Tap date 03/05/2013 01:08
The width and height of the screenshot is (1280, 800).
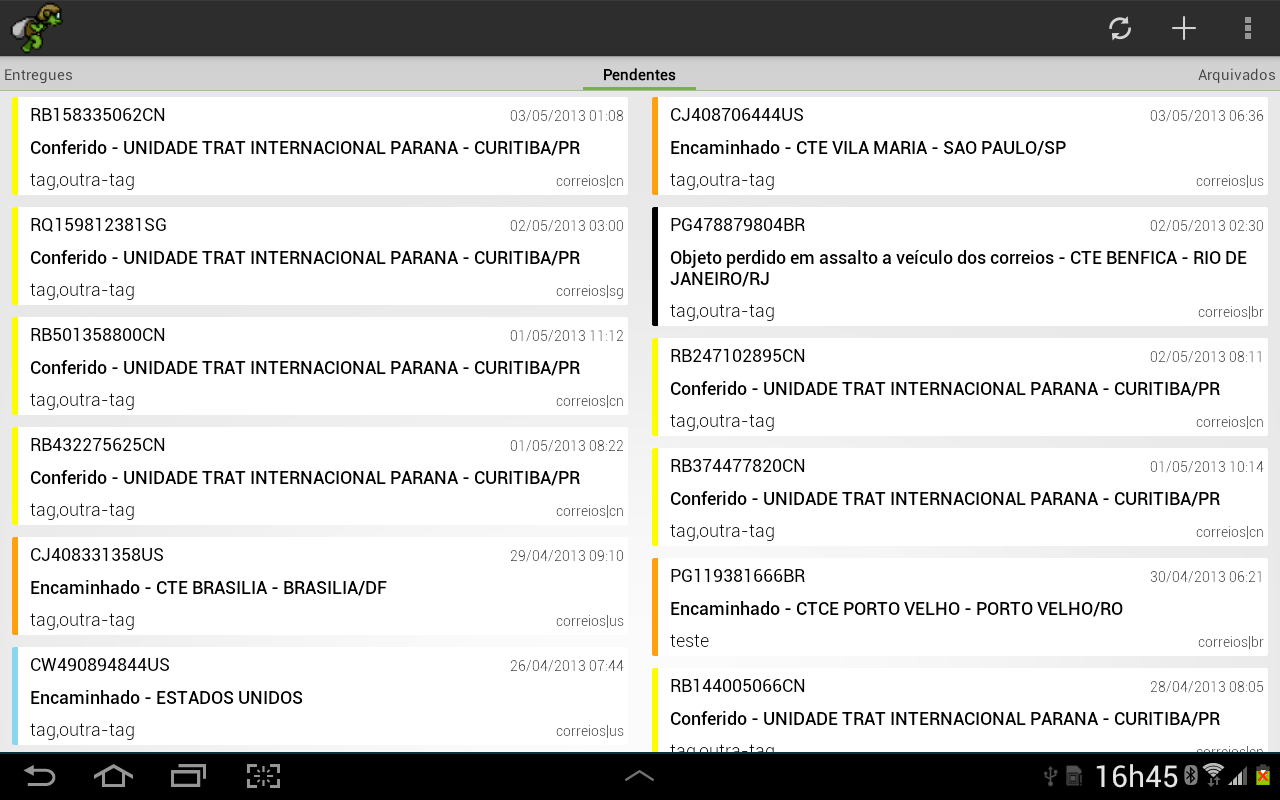click(x=567, y=116)
